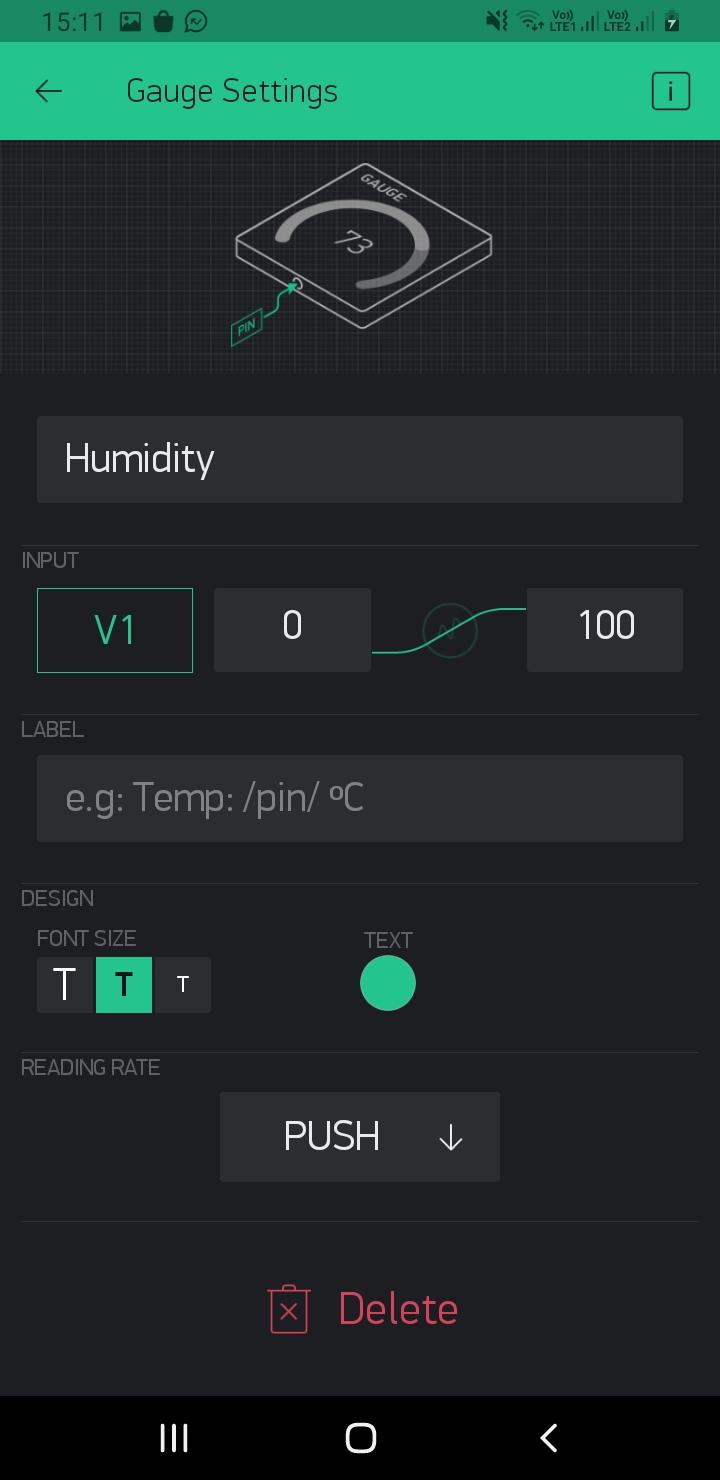Tap the Delete widget button
Image resolution: width=720 pixels, height=1480 pixels.
pos(363,1309)
